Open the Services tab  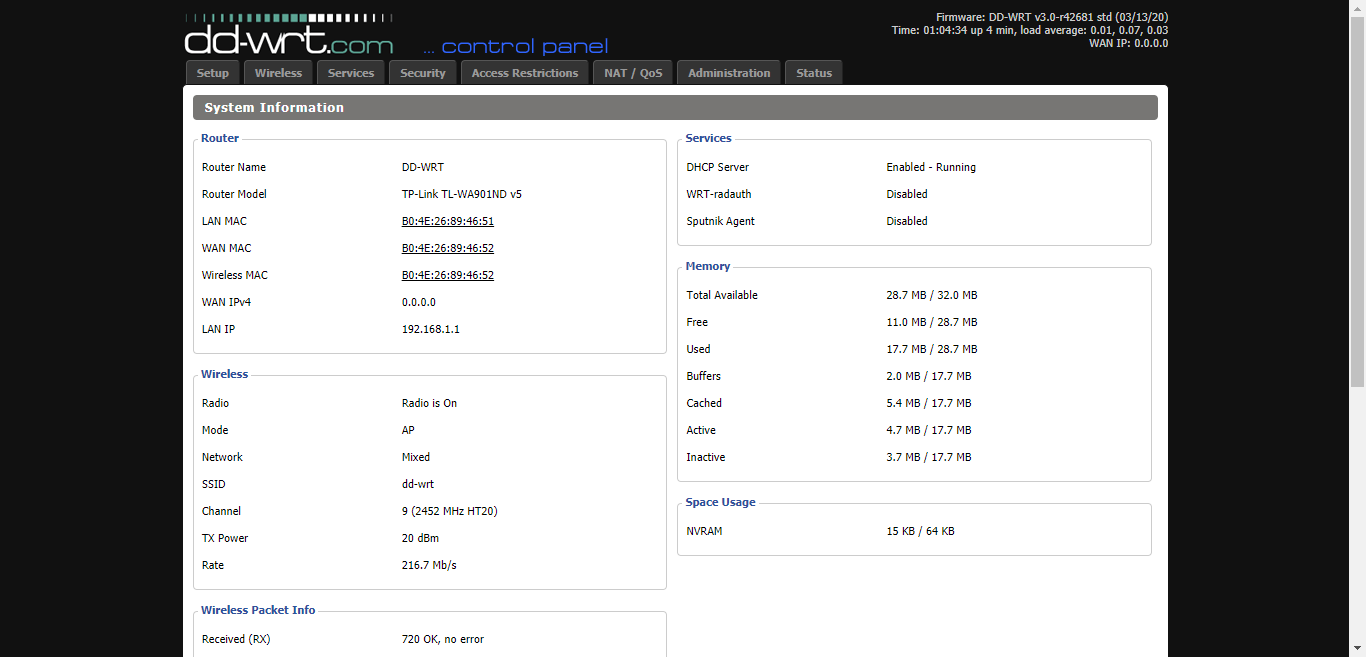coord(351,73)
